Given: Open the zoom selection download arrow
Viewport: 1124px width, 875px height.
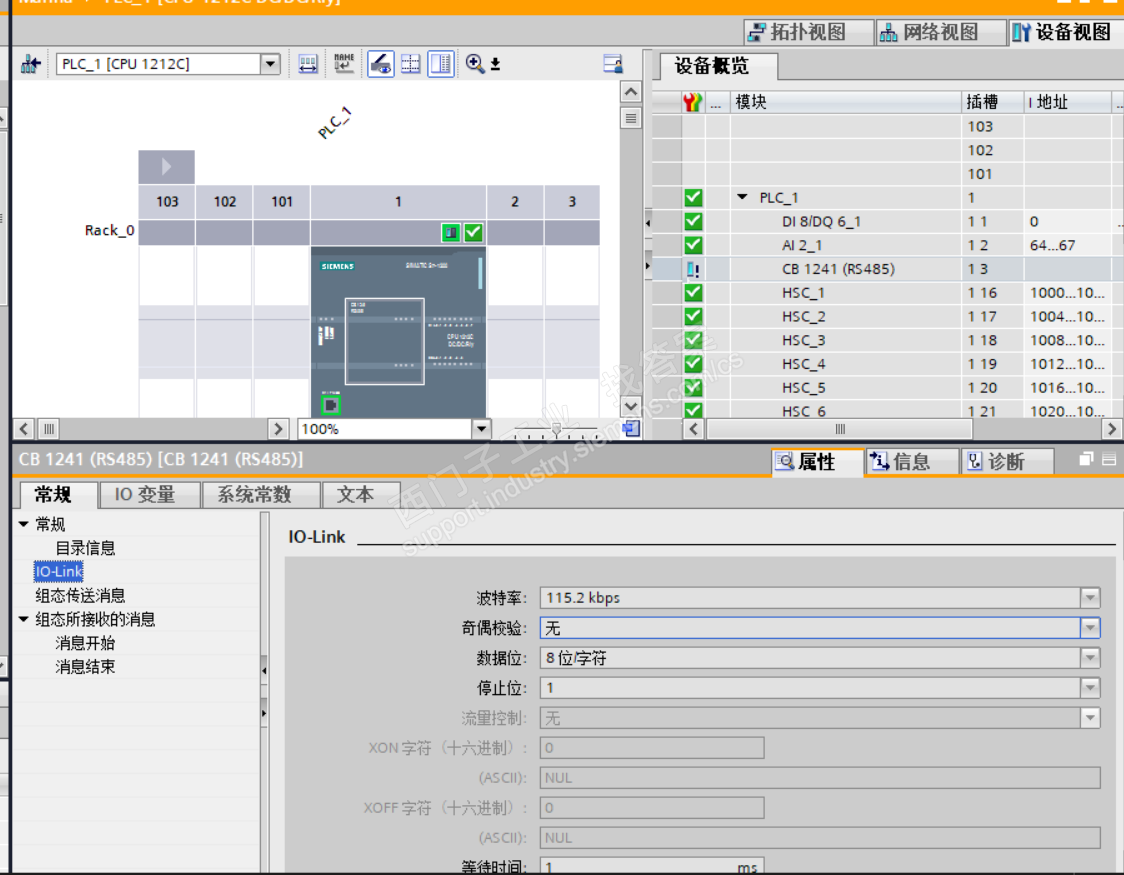Looking at the screenshot, I should [x=495, y=64].
